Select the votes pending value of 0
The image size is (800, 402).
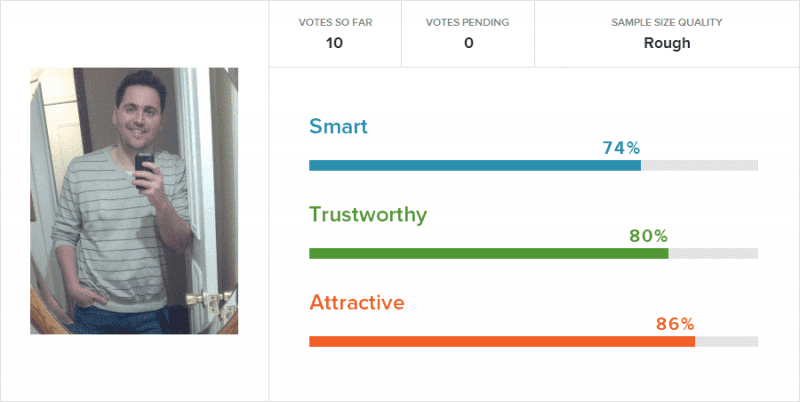(467, 43)
